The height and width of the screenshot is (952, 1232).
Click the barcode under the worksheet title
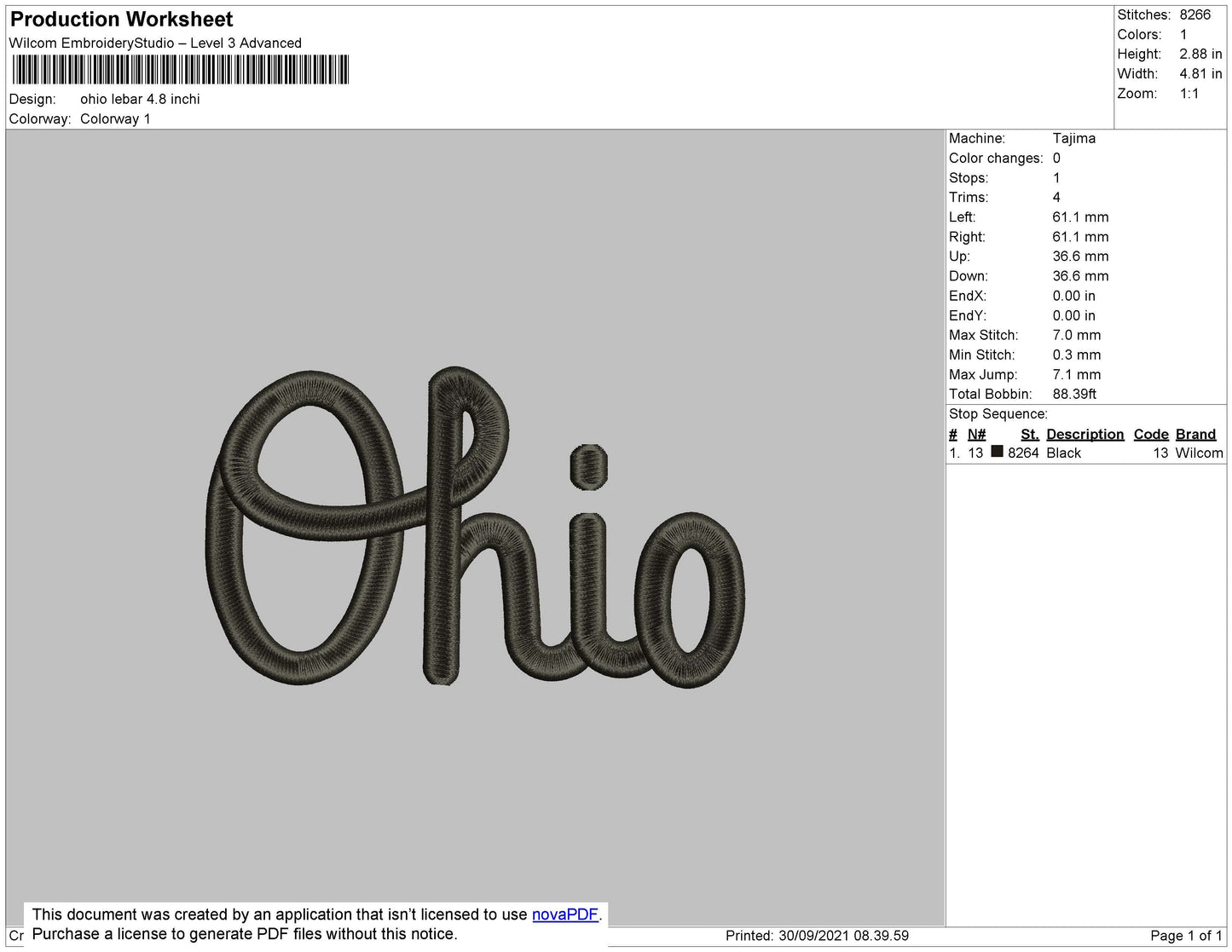pyautogui.click(x=180, y=70)
